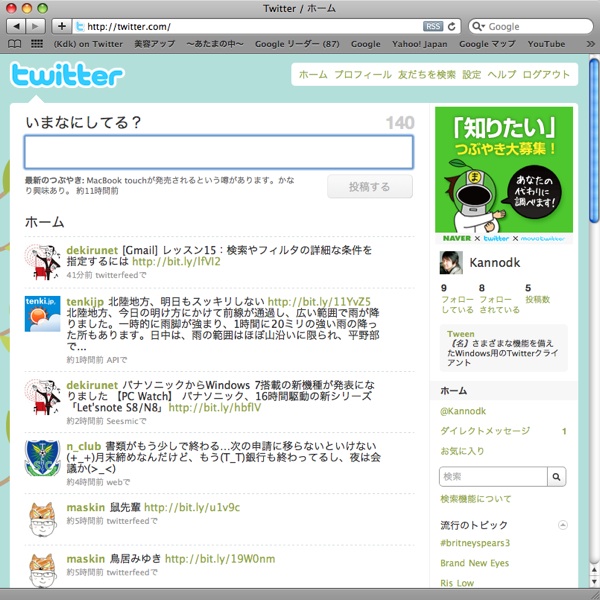600x600 pixels.
Task: Open the bit.ly/u1v9c link
Action: click(192, 507)
